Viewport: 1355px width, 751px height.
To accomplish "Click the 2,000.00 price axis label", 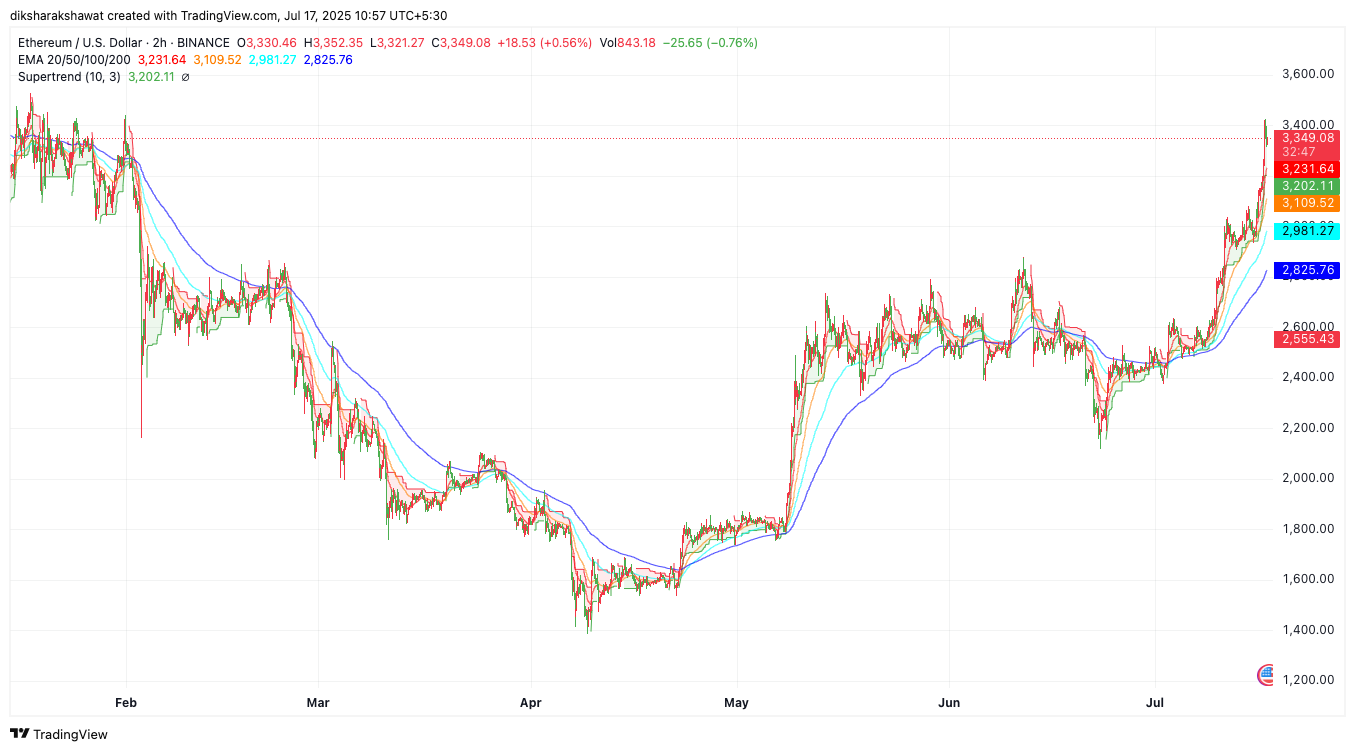I will pos(1308,478).
